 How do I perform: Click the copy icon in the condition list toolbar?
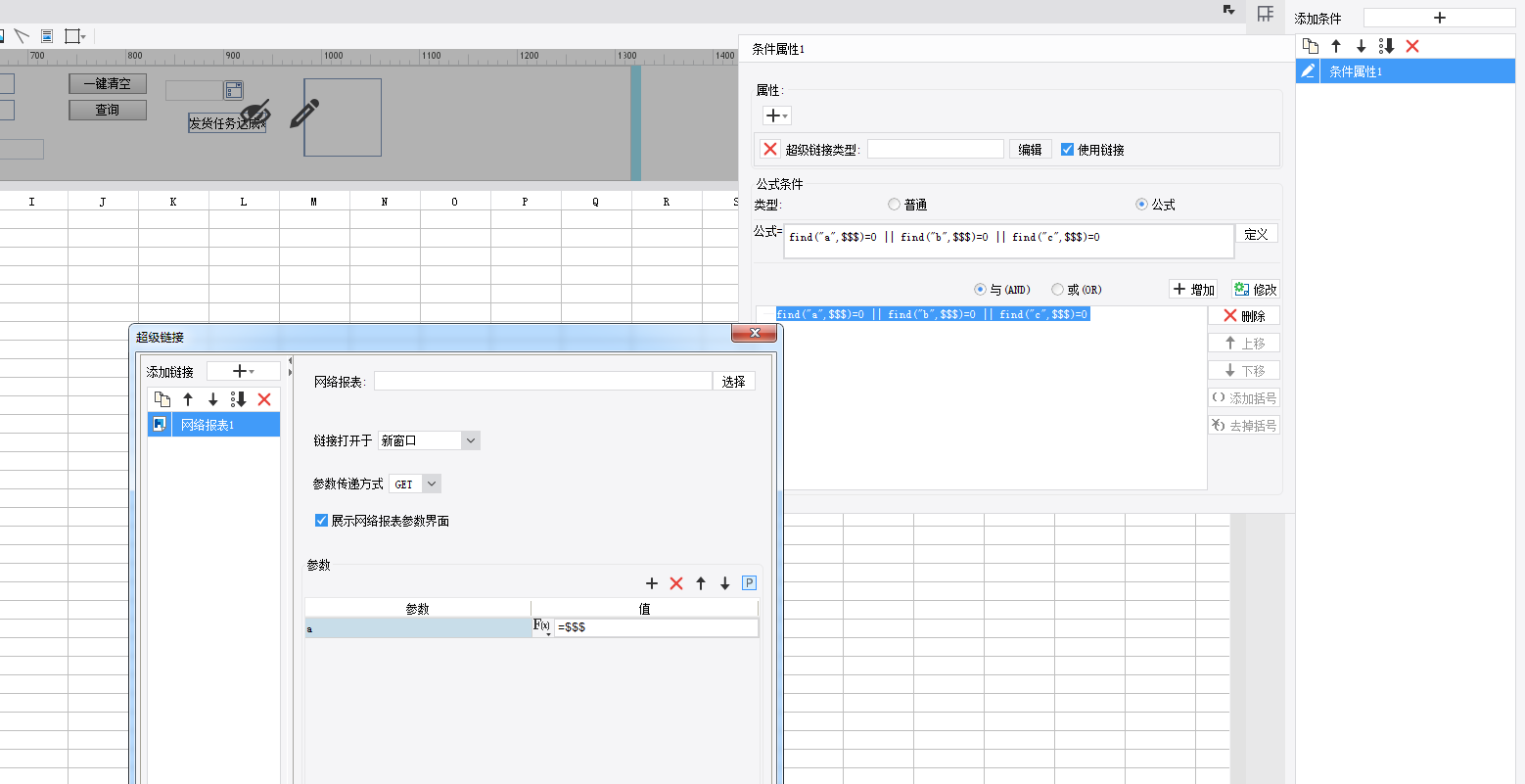(1311, 46)
